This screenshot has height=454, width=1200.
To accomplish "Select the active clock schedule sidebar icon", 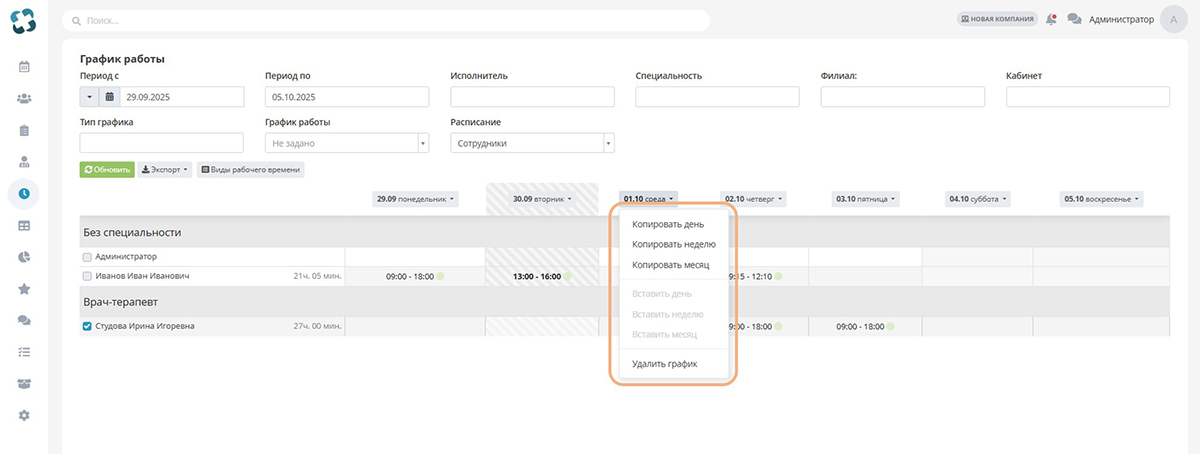I will [x=24, y=193].
